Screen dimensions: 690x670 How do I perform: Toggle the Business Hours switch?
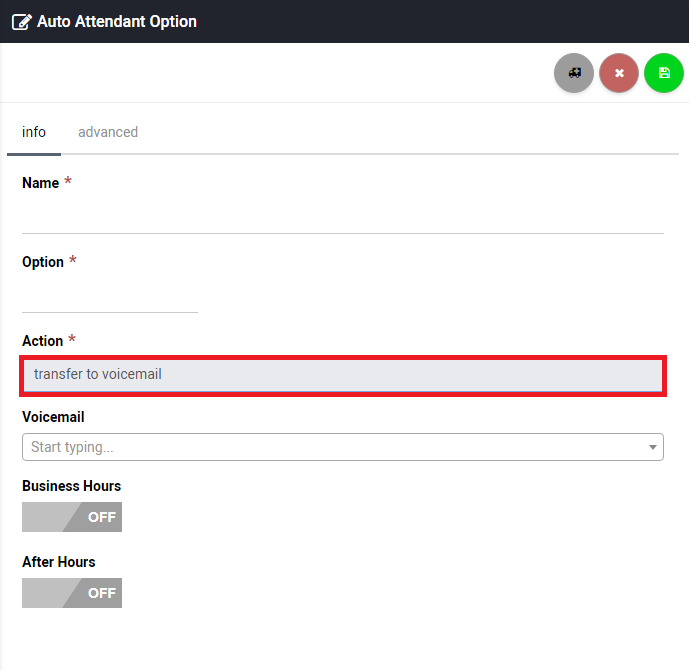pos(72,517)
